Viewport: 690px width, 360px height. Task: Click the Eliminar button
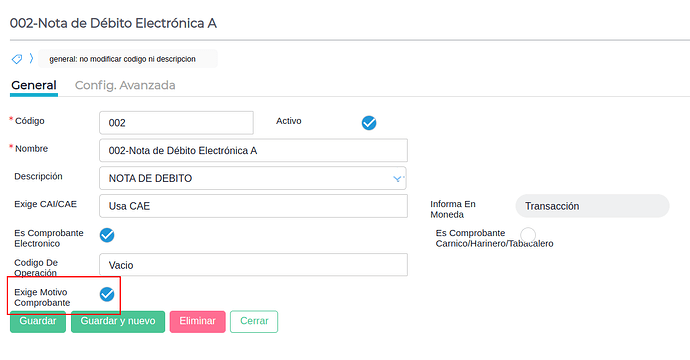[198, 321]
